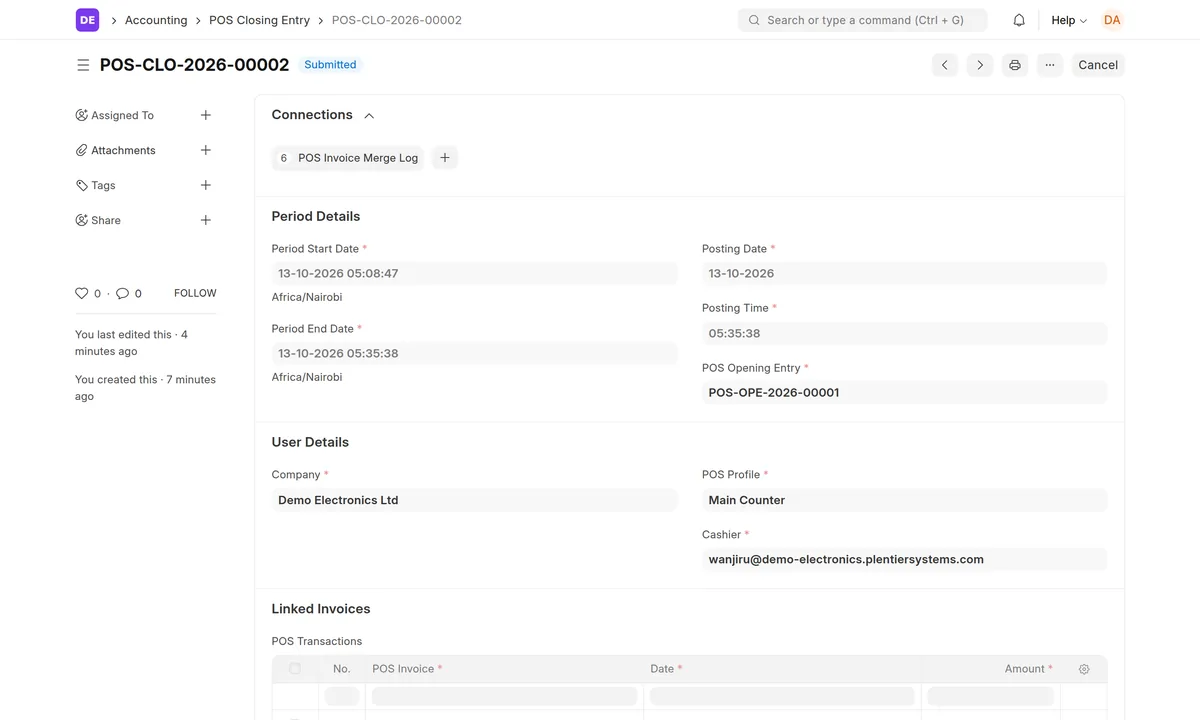Click the Linked Invoices section heading
Viewport: 1200px width, 720px height.
pos(321,609)
